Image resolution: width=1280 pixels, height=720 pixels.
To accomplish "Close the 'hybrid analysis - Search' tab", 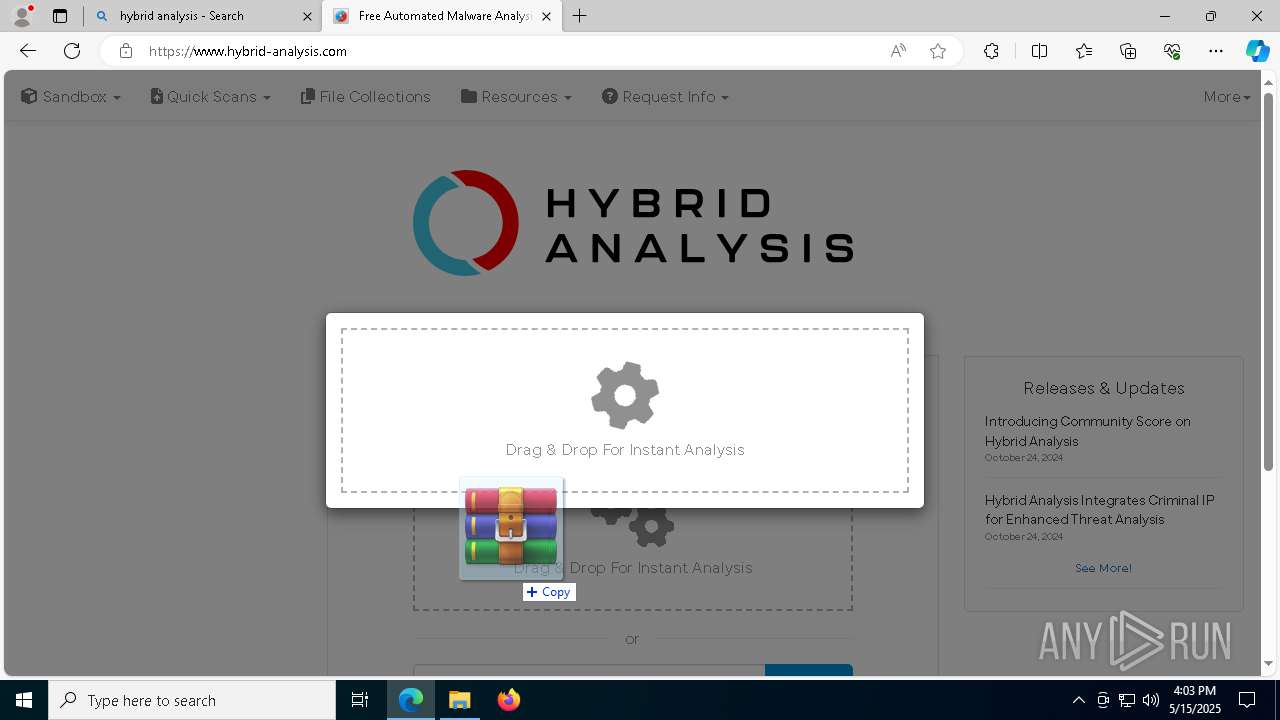I will coord(307,16).
